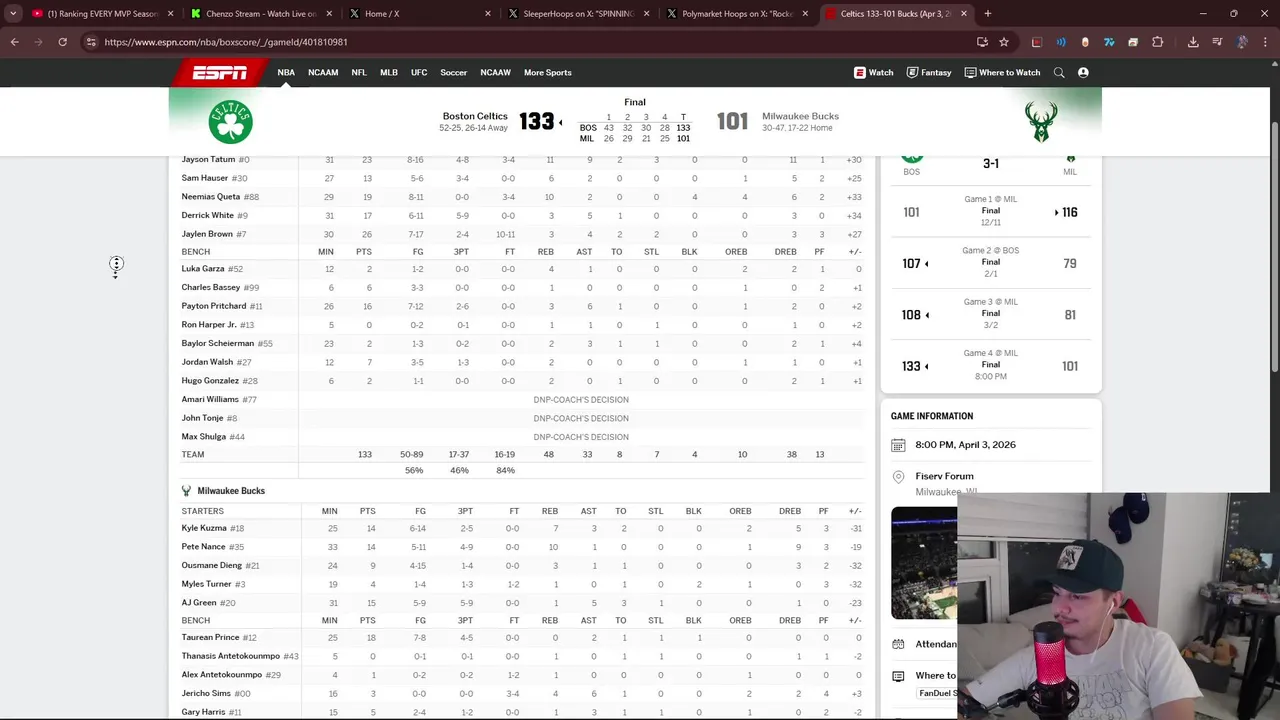Screen dimensions: 1280x720
Task: Open the Boston Celtics team name link
Action: (x=475, y=116)
